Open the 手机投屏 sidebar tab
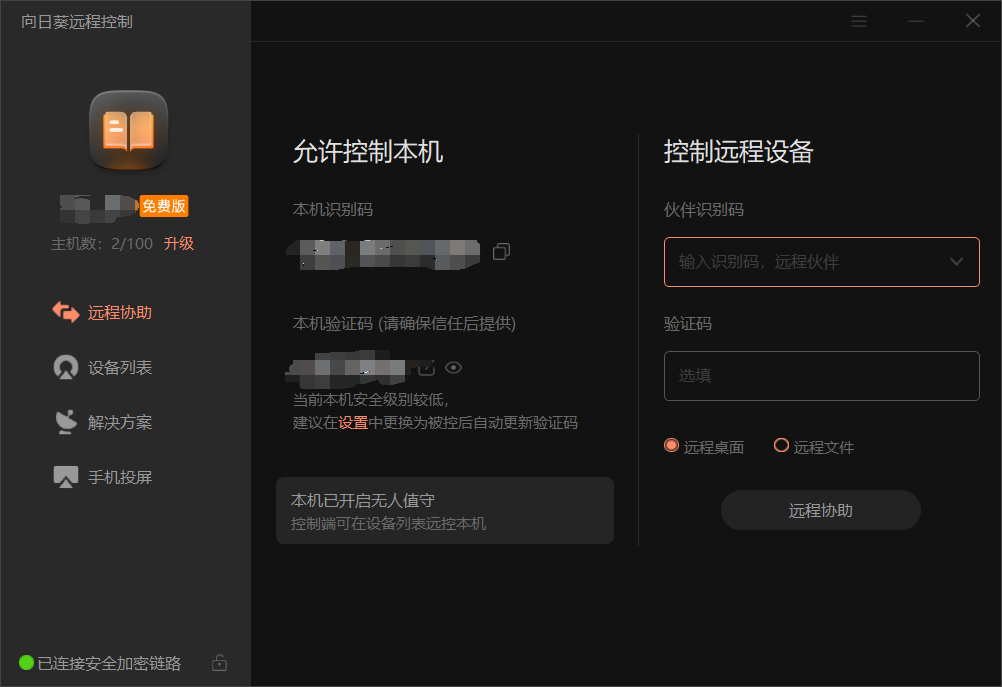1002x687 pixels. coord(102,477)
